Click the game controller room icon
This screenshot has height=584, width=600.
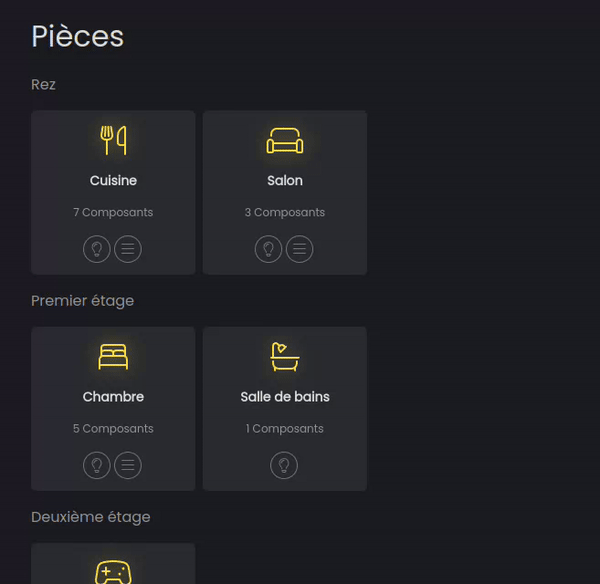[113, 573]
